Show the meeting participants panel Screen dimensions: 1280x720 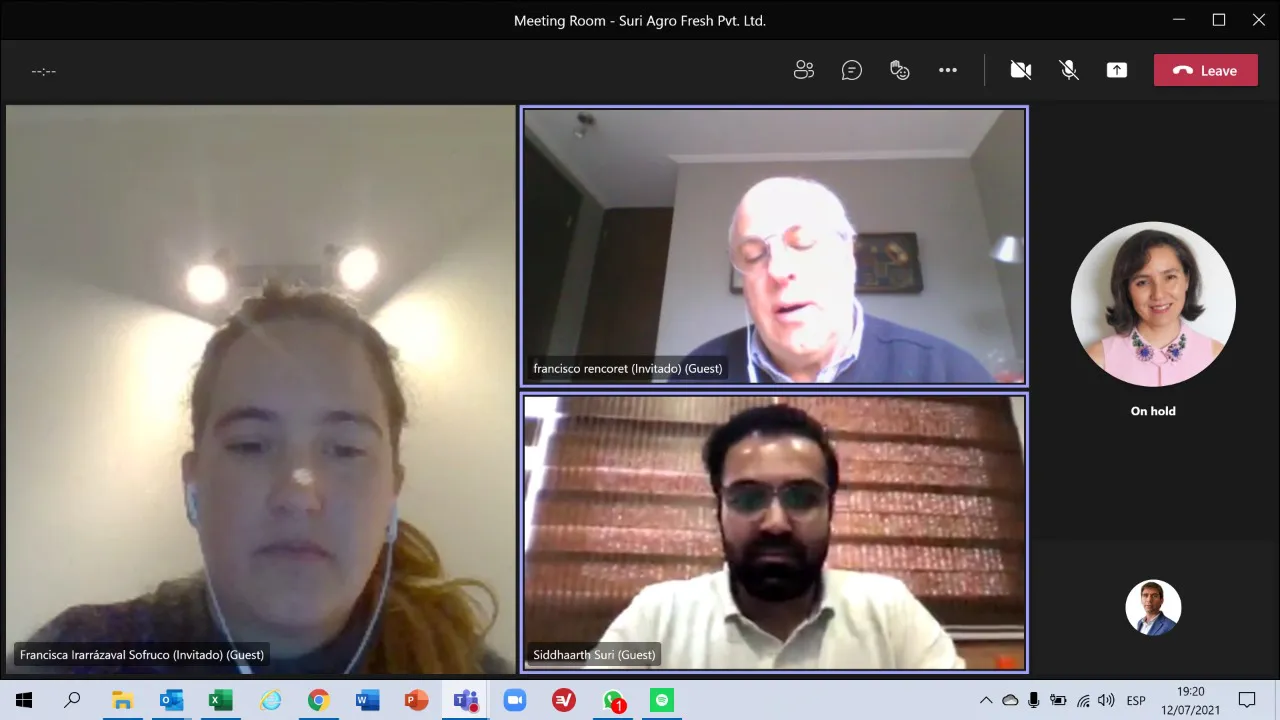click(804, 70)
